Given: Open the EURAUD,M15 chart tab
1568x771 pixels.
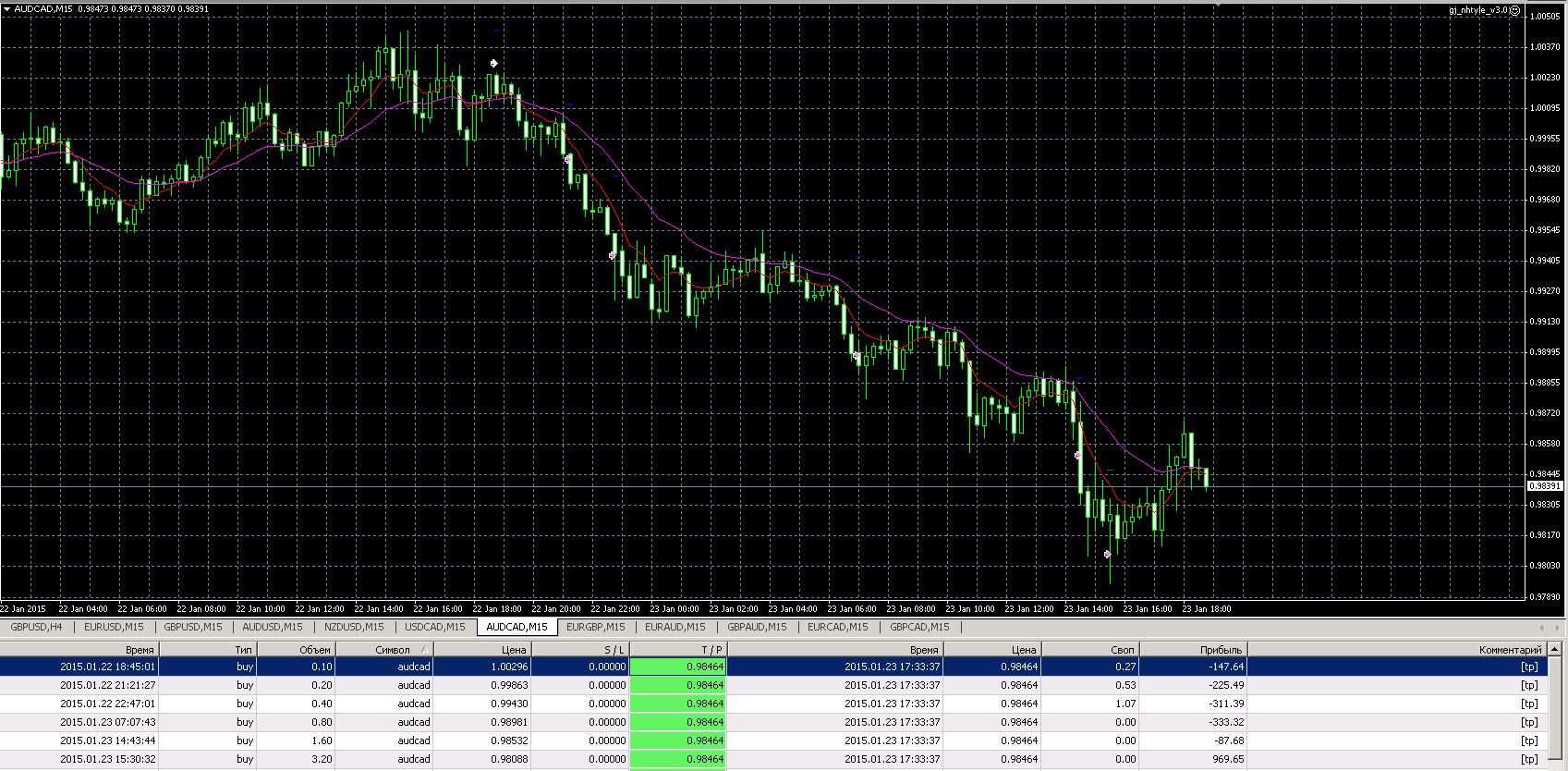Looking at the screenshot, I should 675,627.
